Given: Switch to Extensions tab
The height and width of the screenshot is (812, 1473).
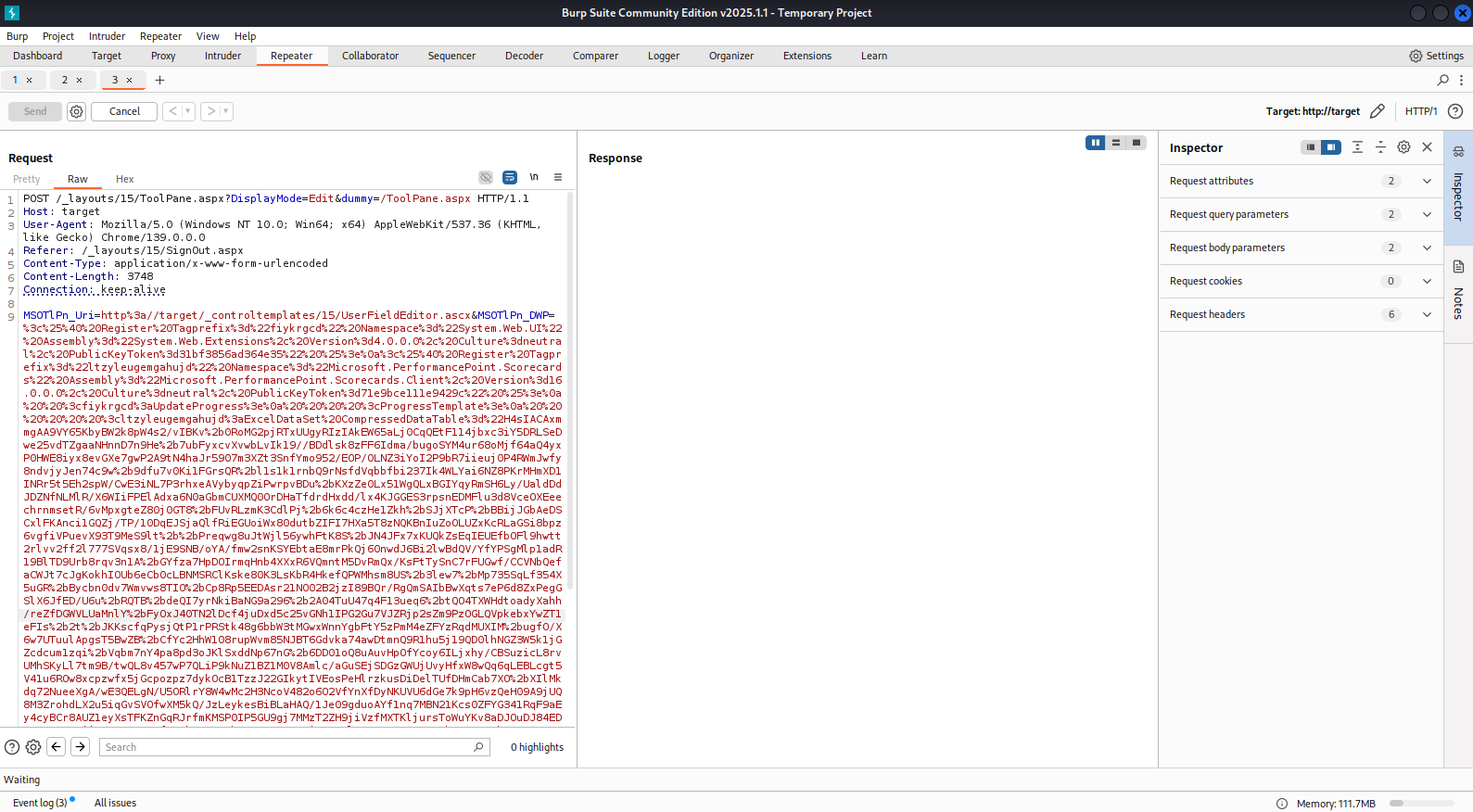Looking at the screenshot, I should coord(807,57).
